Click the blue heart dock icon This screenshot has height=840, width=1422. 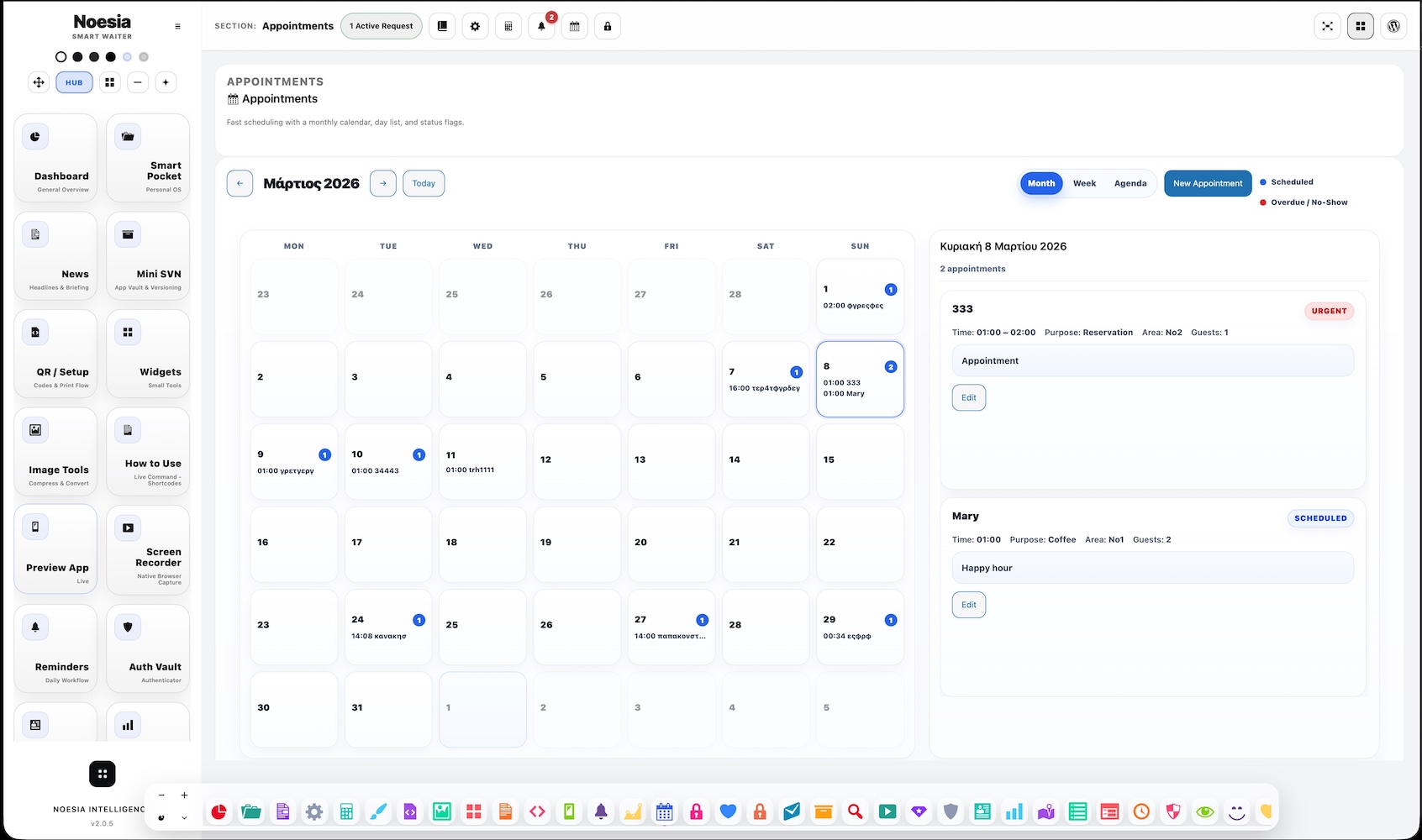coord(728,811)
